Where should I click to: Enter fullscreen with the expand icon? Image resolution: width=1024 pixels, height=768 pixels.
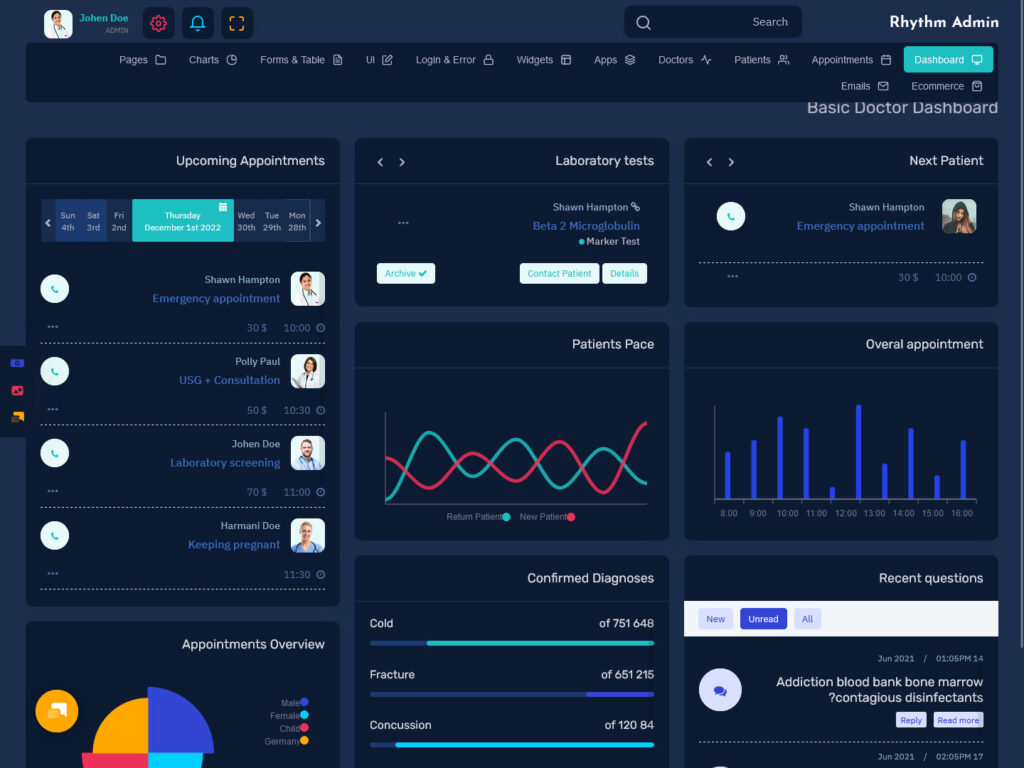click(236, 22)
